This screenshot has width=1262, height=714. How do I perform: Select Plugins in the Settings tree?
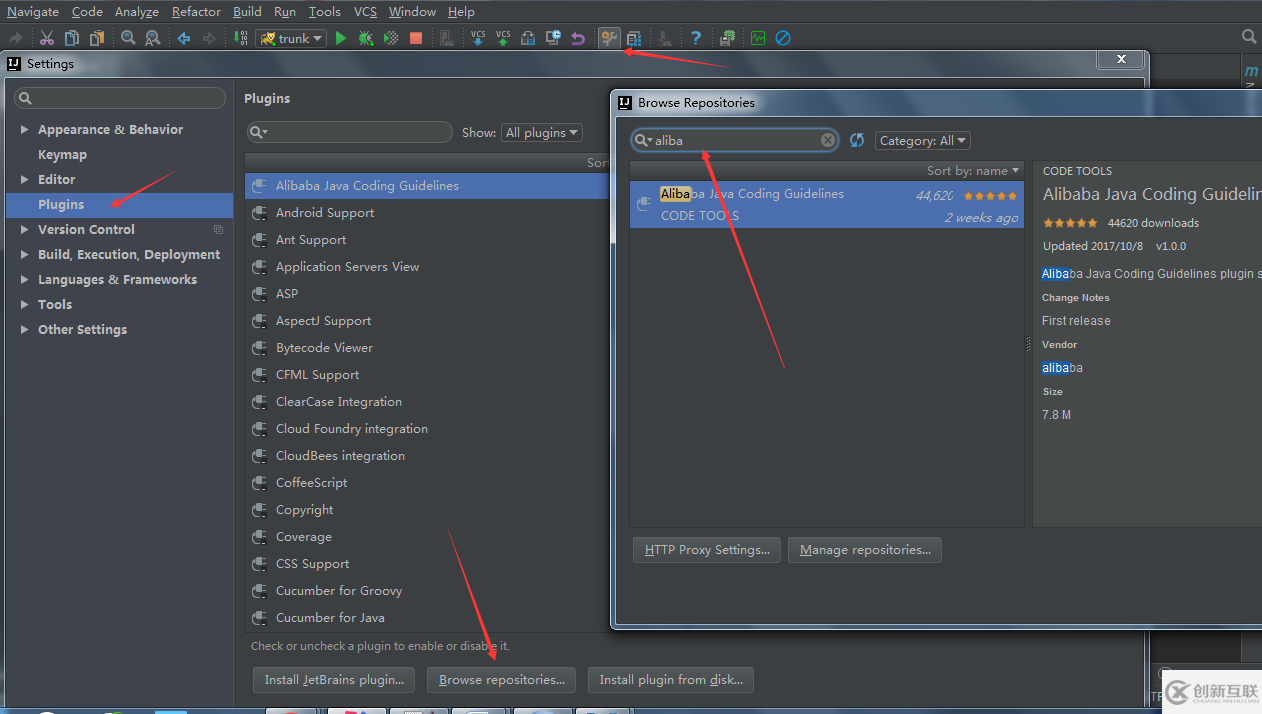coord(120,205)
